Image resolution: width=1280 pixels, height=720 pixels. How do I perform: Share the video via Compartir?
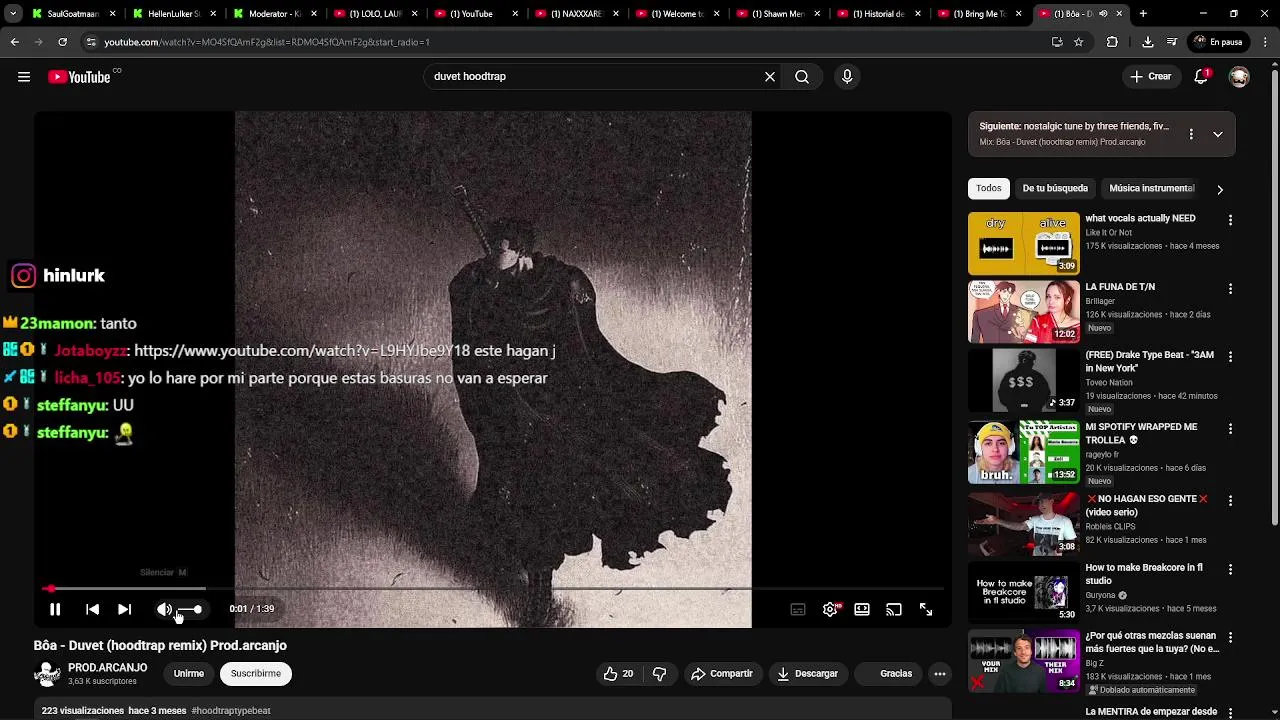tap(721, 674)
